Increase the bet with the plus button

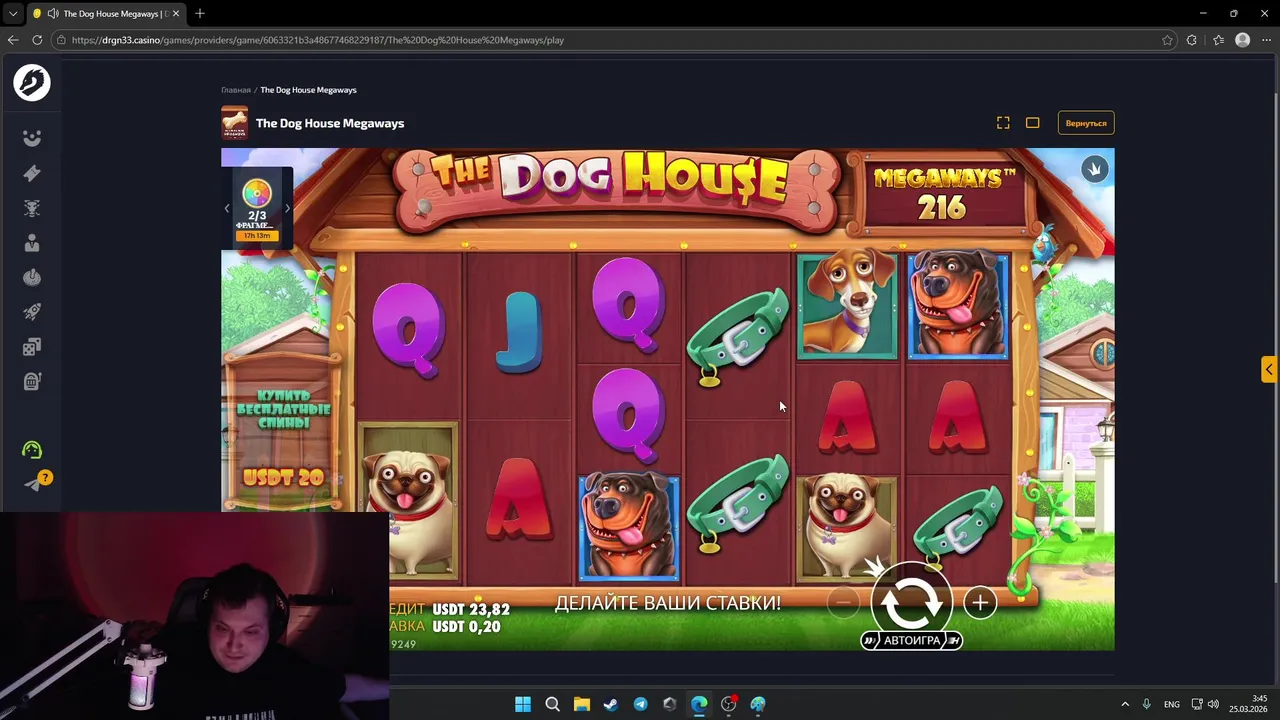980,603
